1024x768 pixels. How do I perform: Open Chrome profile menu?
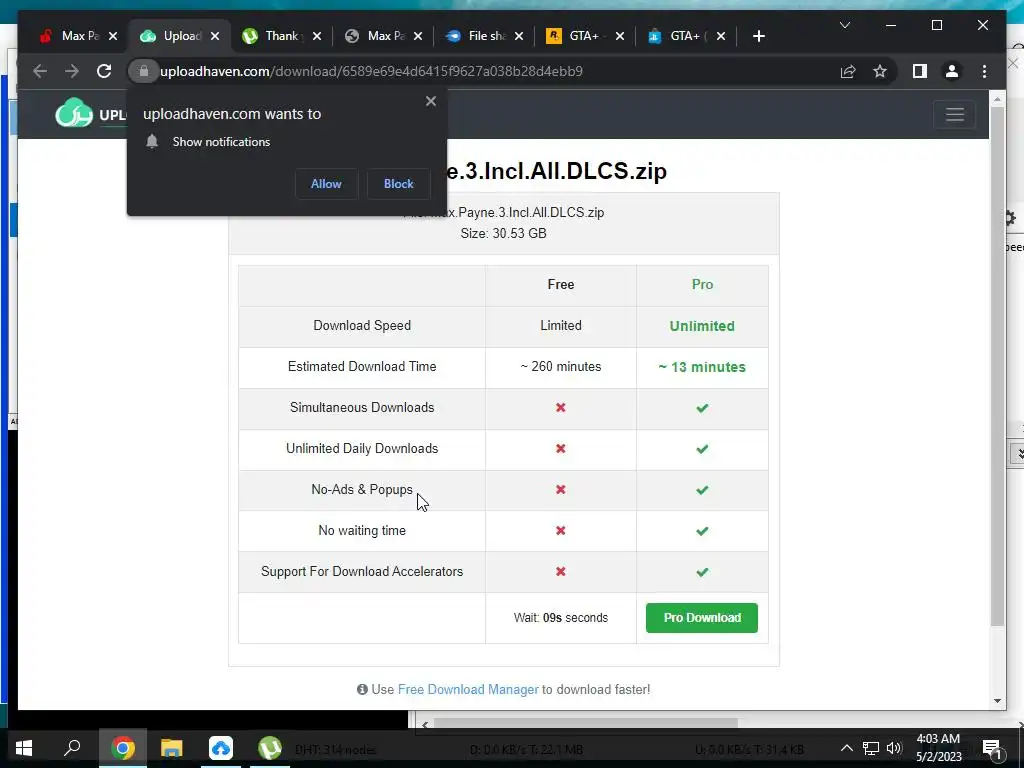(x=952, y=71)
